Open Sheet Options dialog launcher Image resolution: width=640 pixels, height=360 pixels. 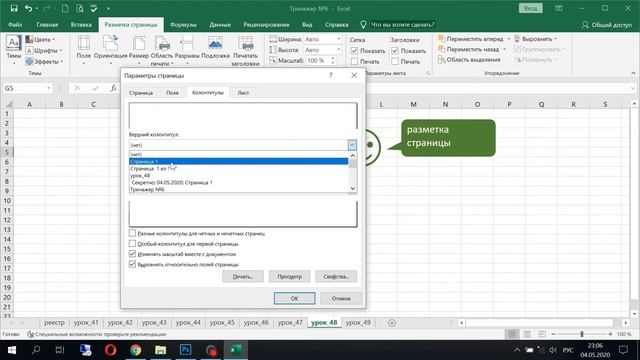(x=428, y=73)
